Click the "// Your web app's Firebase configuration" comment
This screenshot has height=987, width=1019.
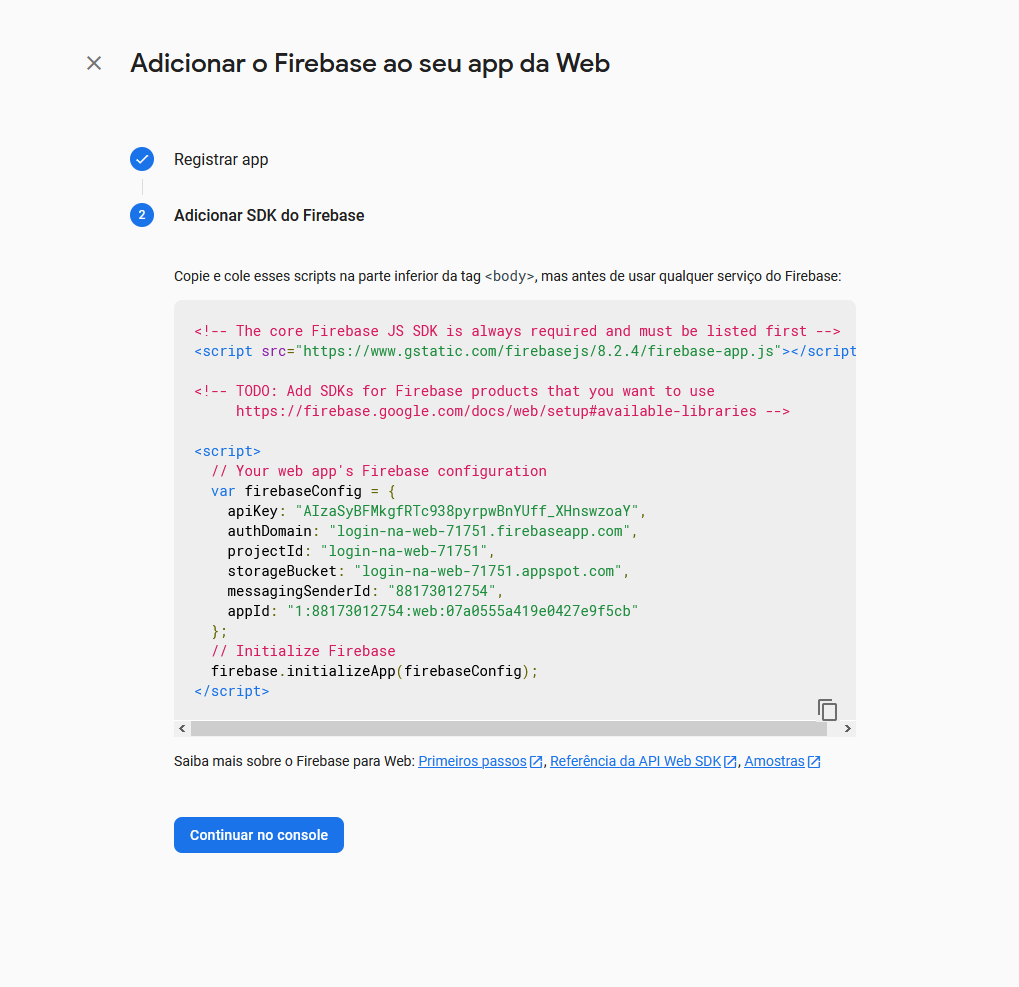coord(379,471)
